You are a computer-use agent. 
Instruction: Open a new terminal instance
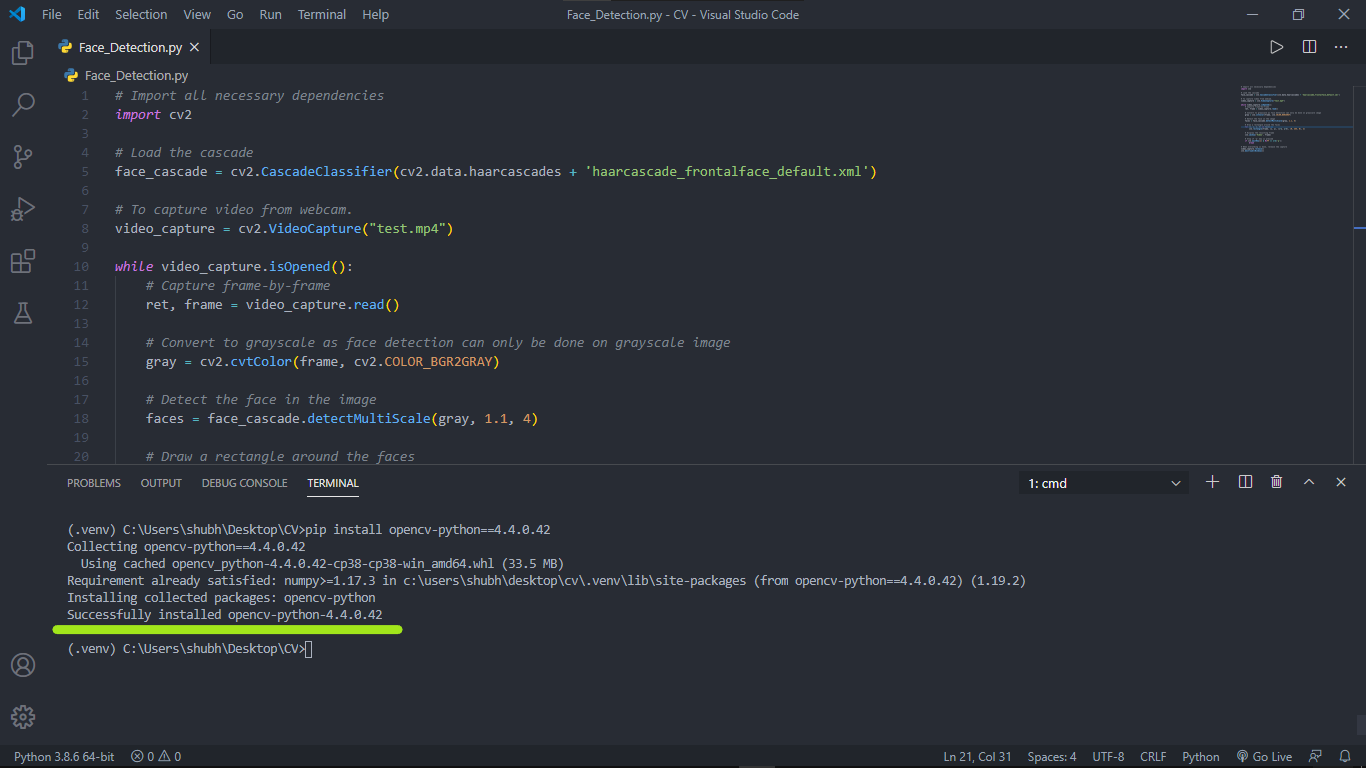[x=1212, y=481]
